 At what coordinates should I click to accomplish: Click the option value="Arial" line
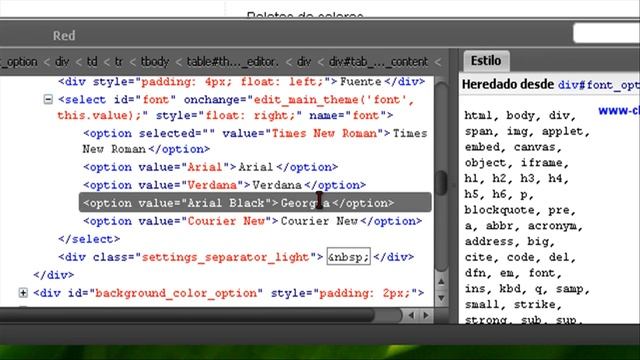(211, 167)
